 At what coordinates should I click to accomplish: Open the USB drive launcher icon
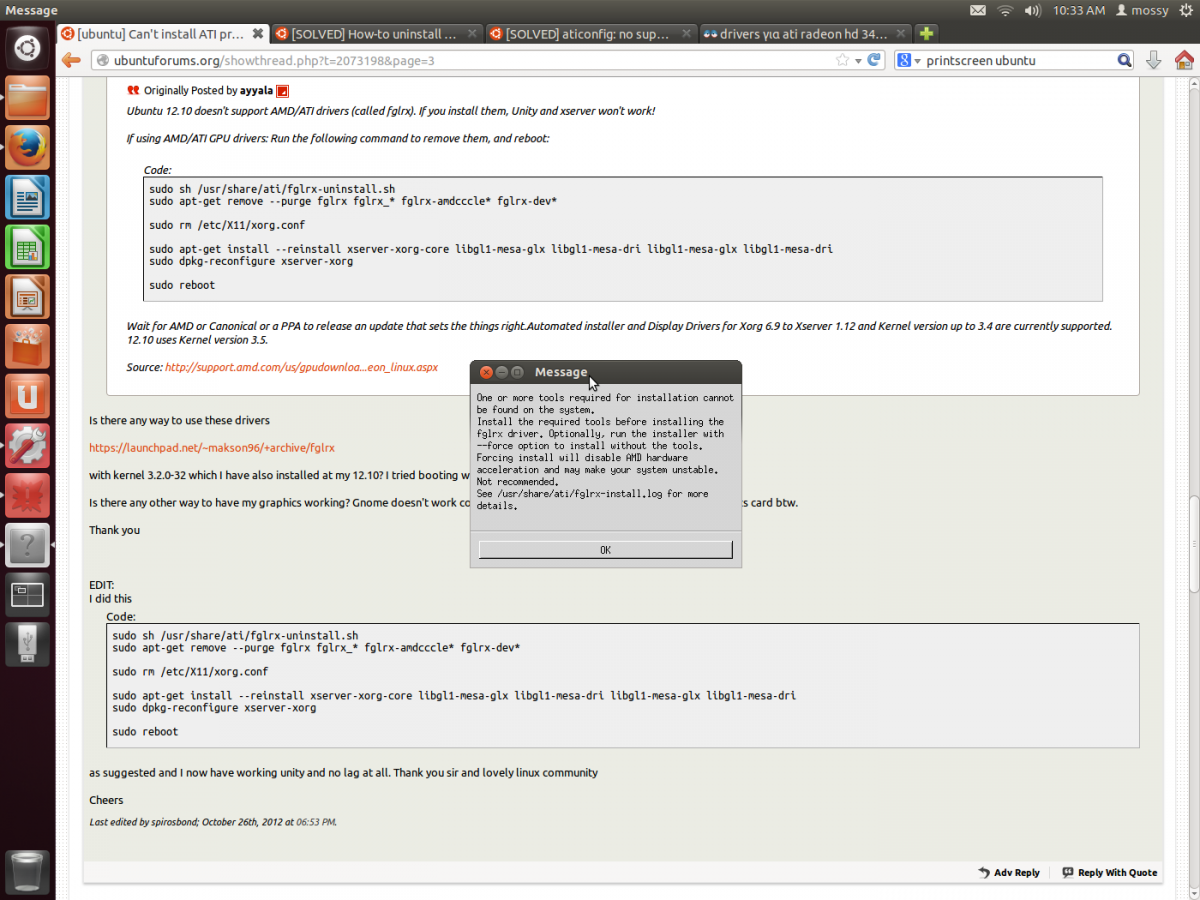pyautogui.click(x=27, y=645)
